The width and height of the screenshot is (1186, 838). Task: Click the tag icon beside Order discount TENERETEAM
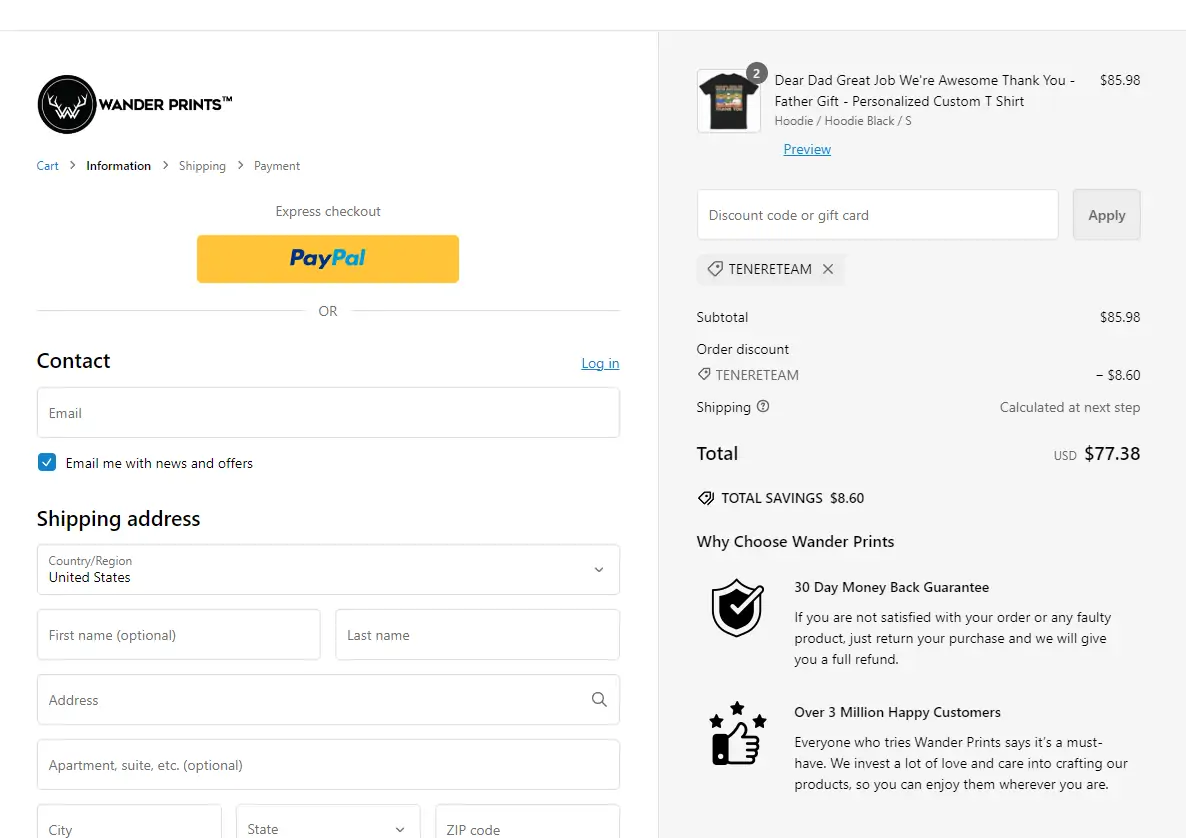click(x=703, y=375)
